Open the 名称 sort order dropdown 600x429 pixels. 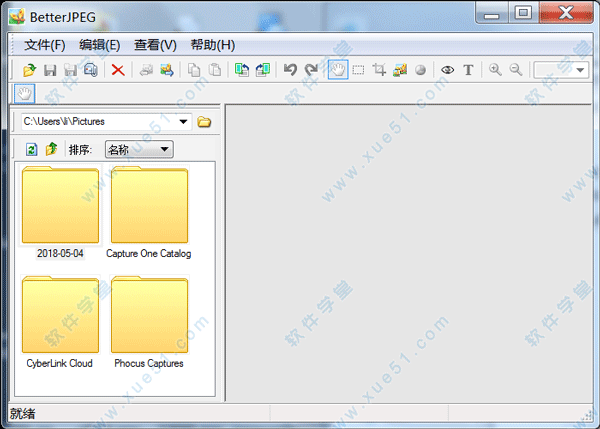click(139, 149)
